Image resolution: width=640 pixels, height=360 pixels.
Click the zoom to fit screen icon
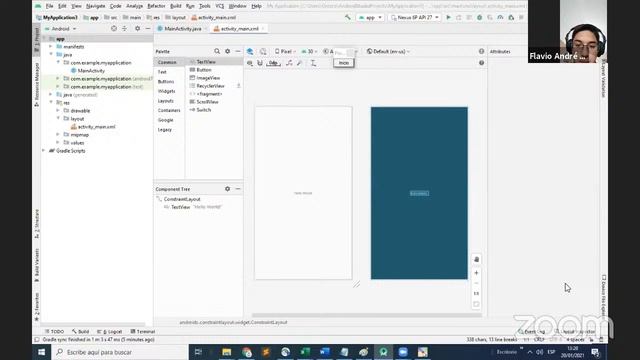(476, 304)
